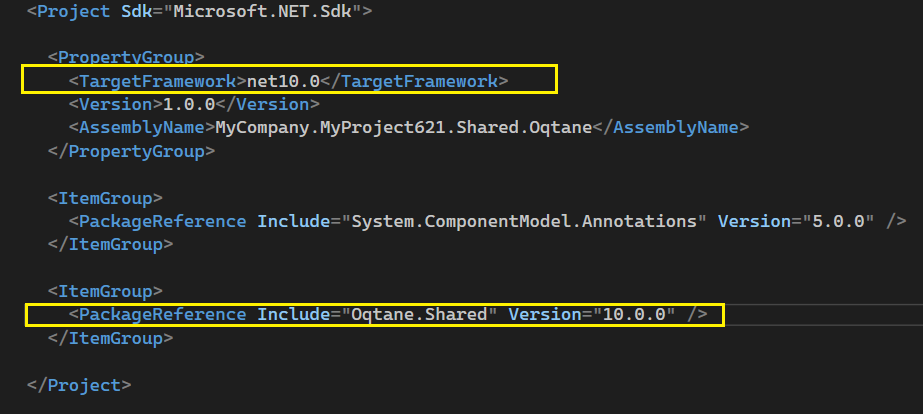Viewport: 923px width, 414px height.
Task: Click the Include attribute on the Oqtane.Shared line
Action: [x=292, y=315]
